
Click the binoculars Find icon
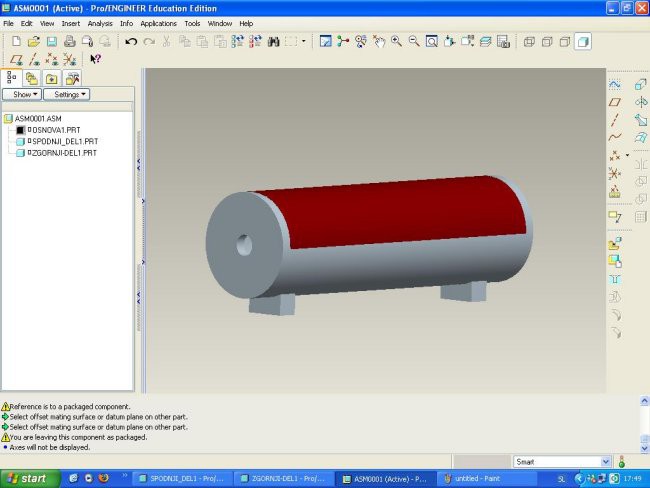(x=274, y=41)
